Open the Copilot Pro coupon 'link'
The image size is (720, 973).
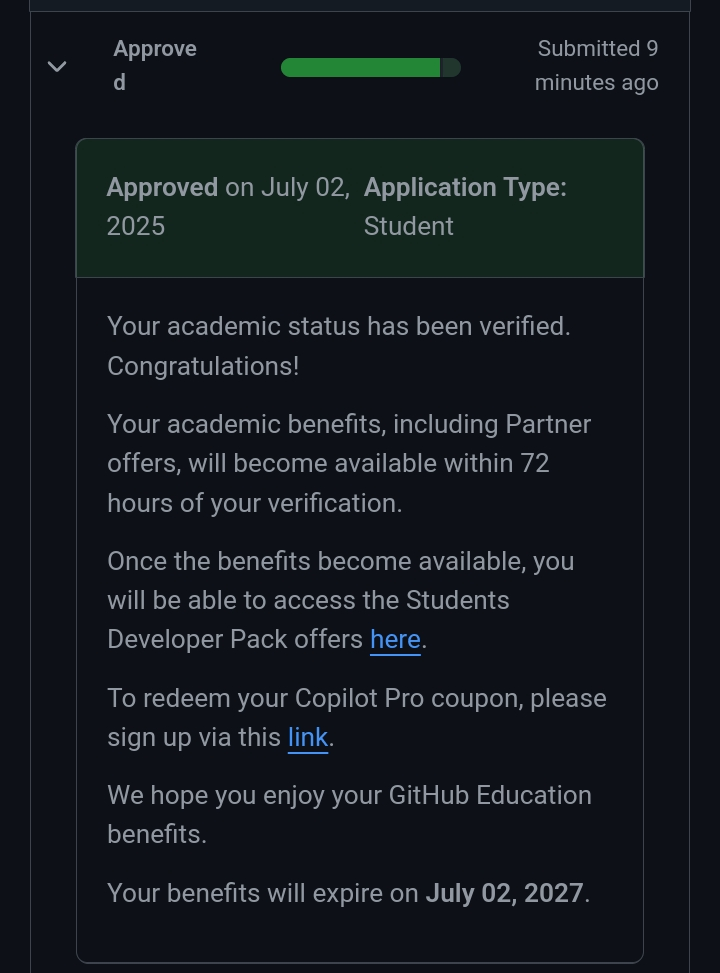(x=307, y=738)
